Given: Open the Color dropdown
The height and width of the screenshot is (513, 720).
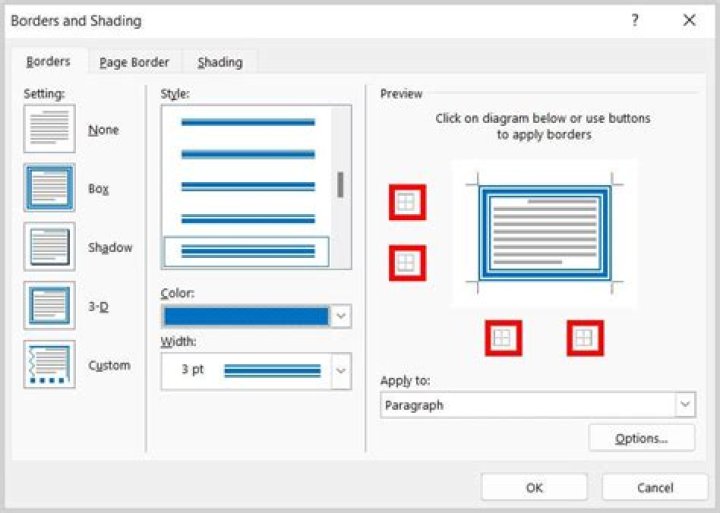Looking at the screenshot, I should (341, 316).
